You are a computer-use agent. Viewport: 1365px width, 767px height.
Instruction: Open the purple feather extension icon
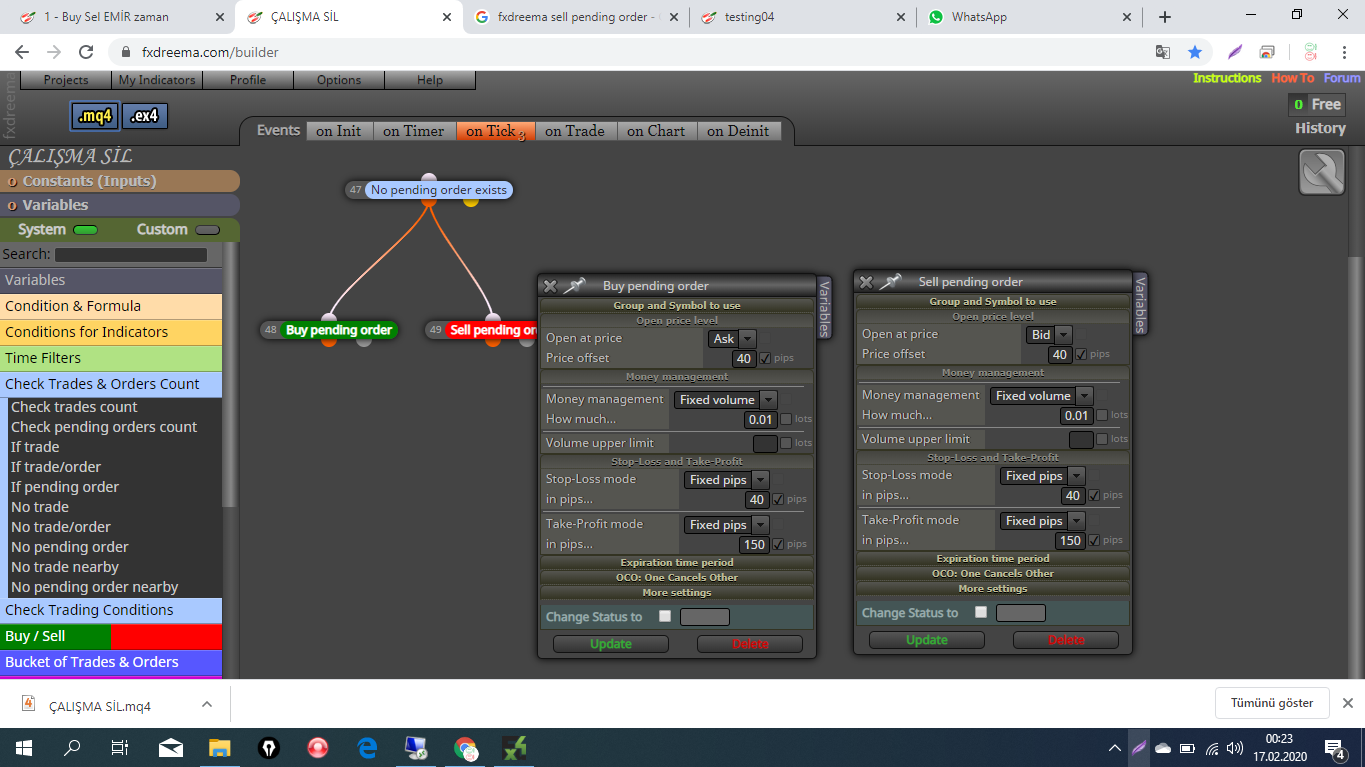1236,52
